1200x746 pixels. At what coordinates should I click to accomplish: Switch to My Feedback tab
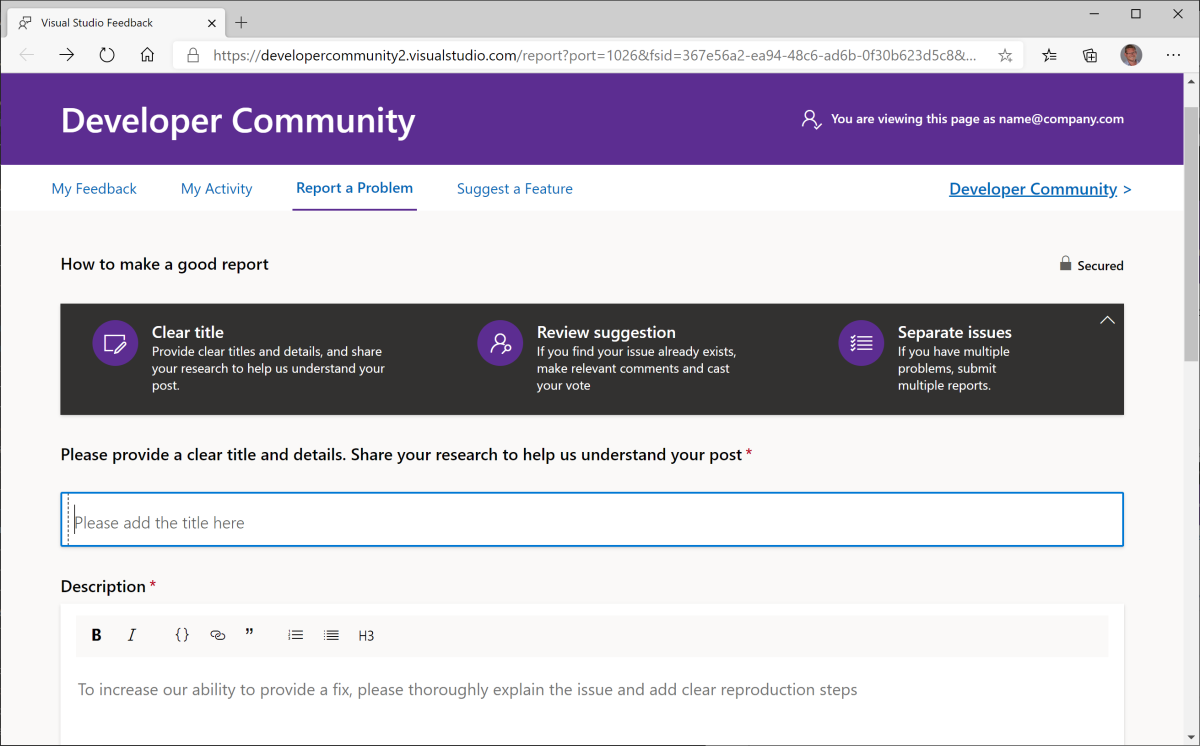point(94,188)
